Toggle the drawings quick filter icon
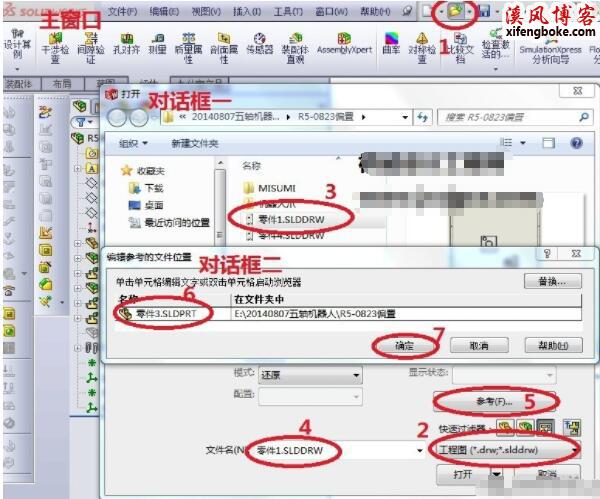This screenshot has height=499, width=600. click(545, 427)
